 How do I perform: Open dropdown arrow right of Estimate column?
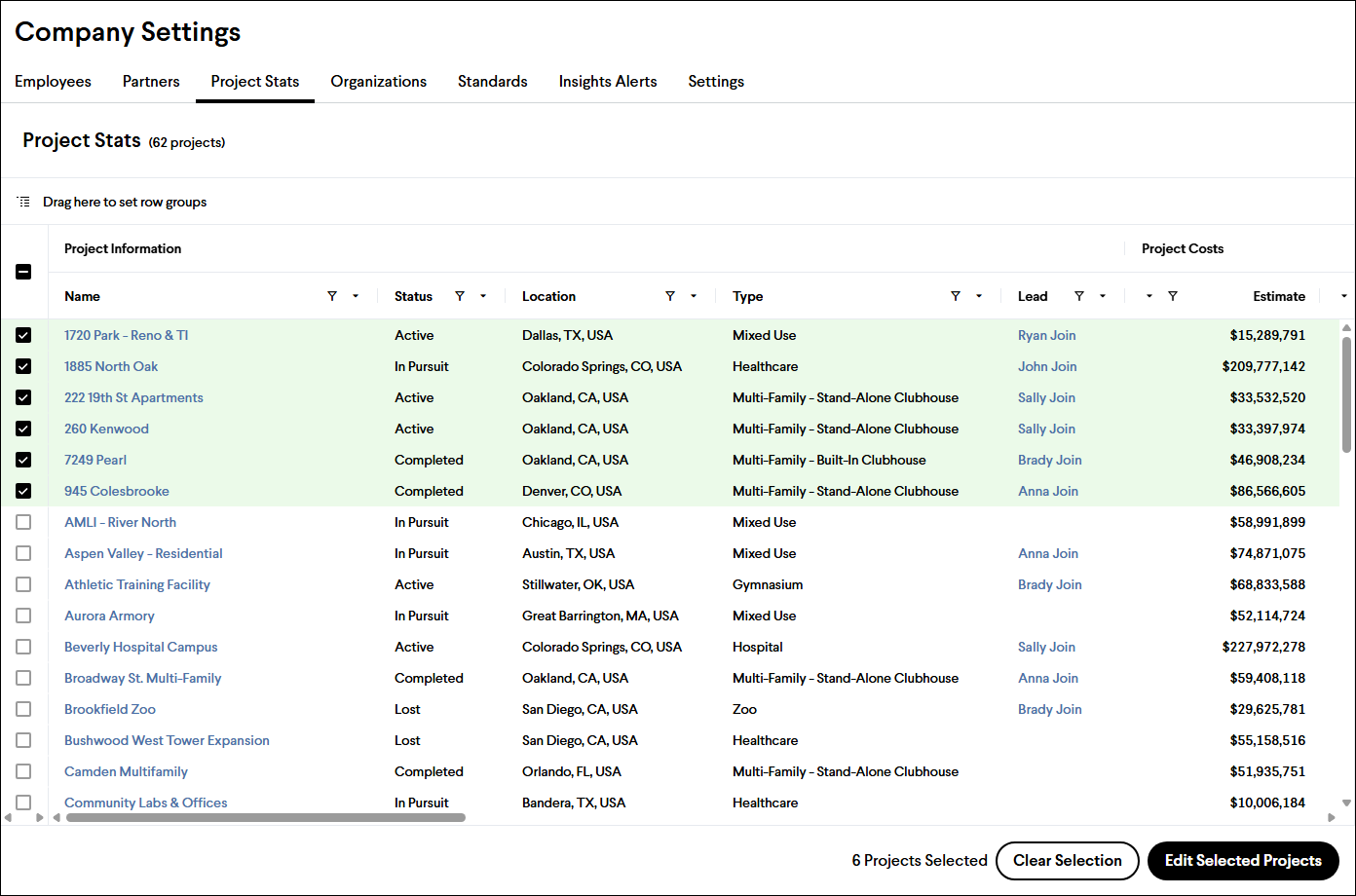[1344, 296]
